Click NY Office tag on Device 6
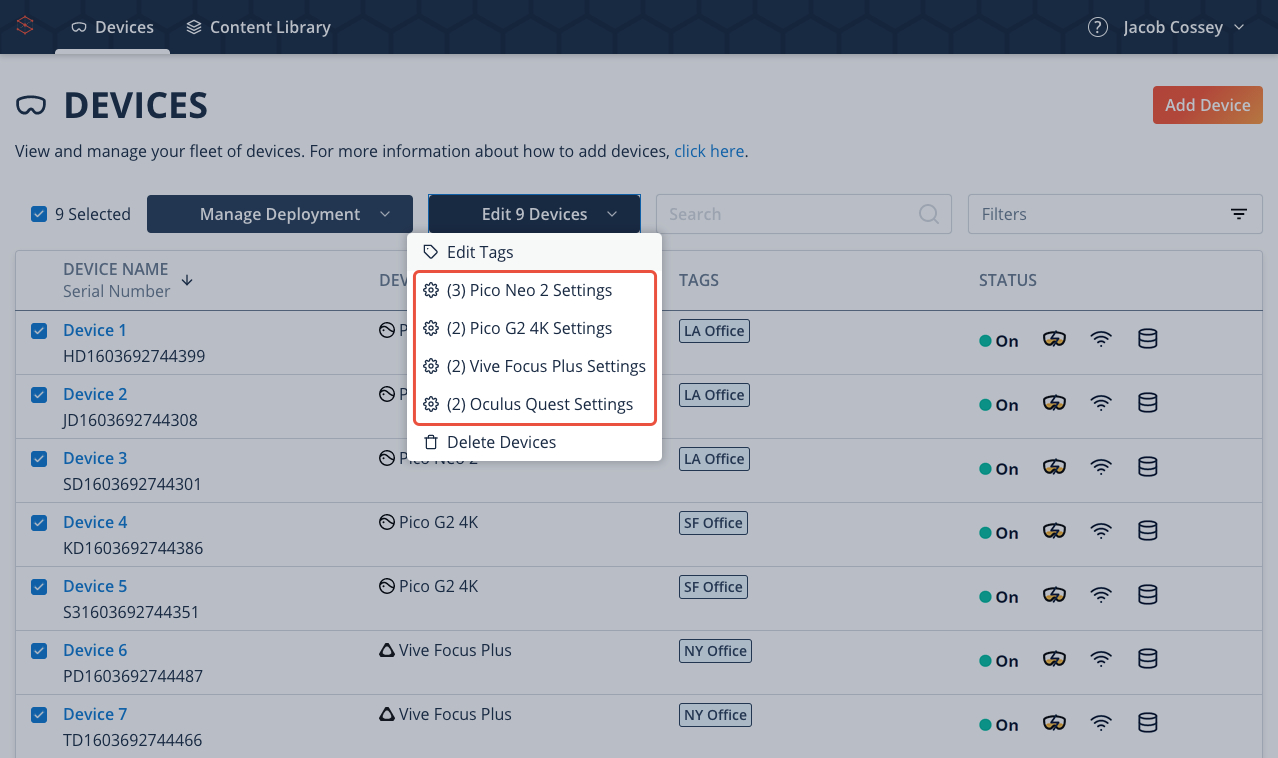The image size is (1278, 758). (x=715, y=651)
